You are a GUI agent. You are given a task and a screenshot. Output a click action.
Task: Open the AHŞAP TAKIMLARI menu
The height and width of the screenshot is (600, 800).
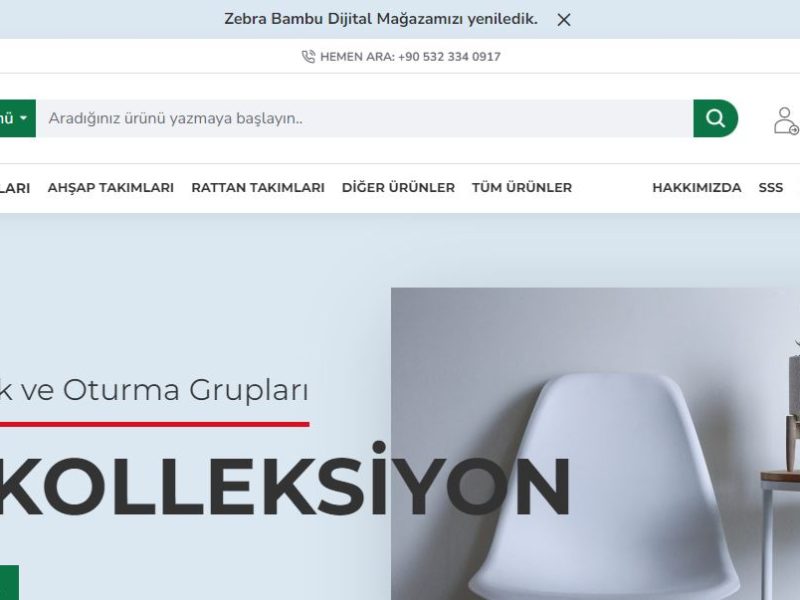tap(111, 188)
